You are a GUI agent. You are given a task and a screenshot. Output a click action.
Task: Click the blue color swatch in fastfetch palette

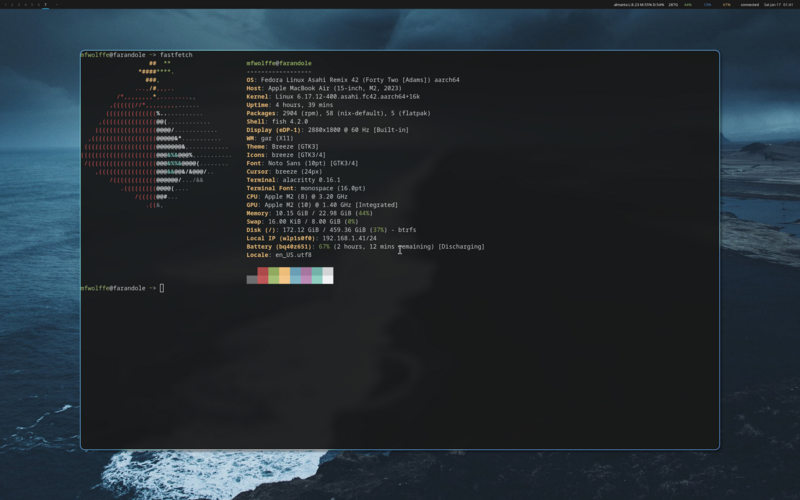pos(295,276)
